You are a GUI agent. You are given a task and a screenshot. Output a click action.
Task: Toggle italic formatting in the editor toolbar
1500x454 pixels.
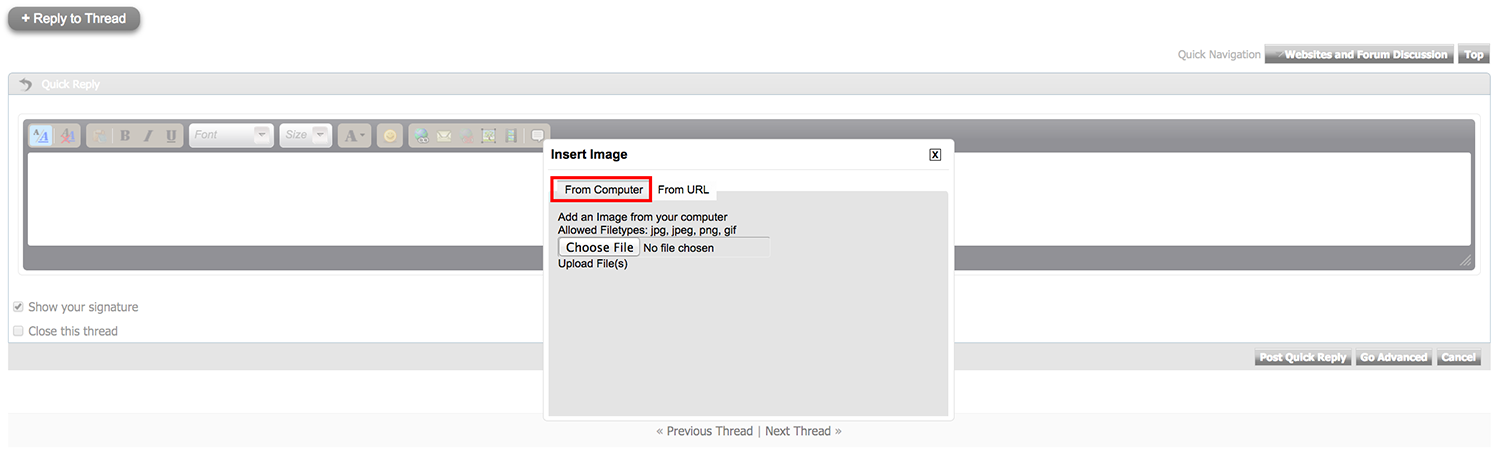click(x=148, y=135)
